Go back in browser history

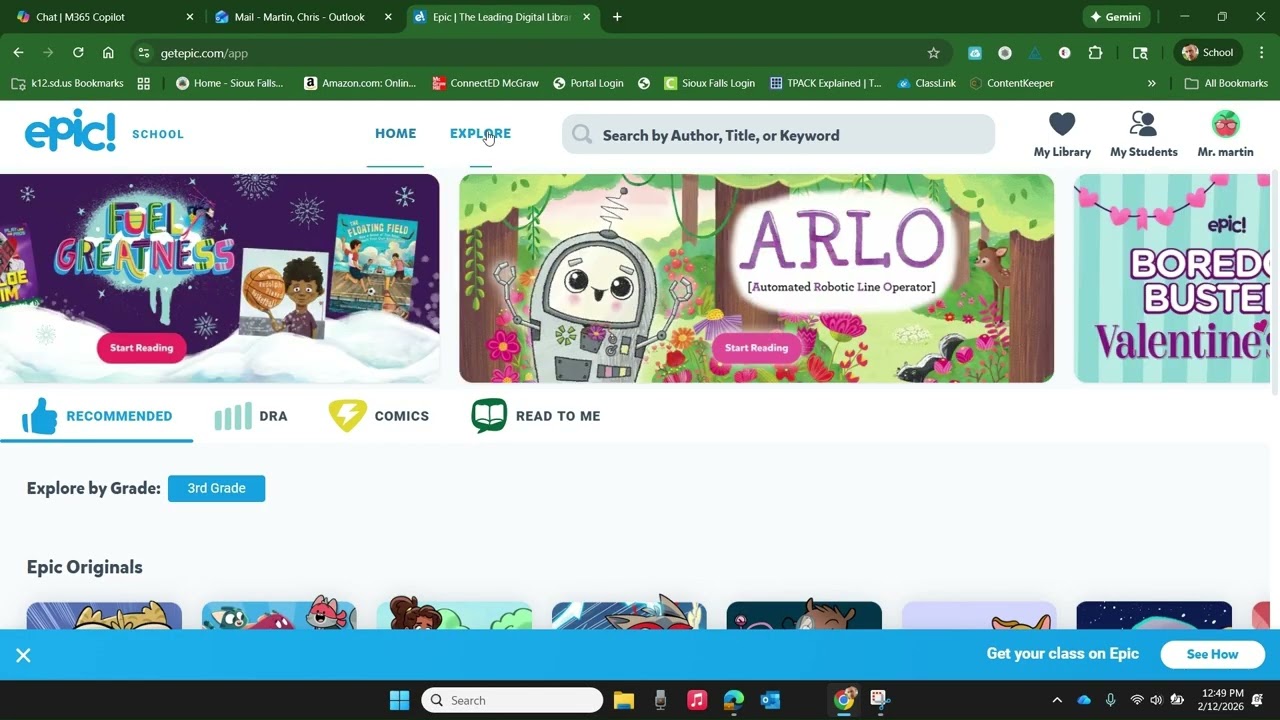click(18, 53)
